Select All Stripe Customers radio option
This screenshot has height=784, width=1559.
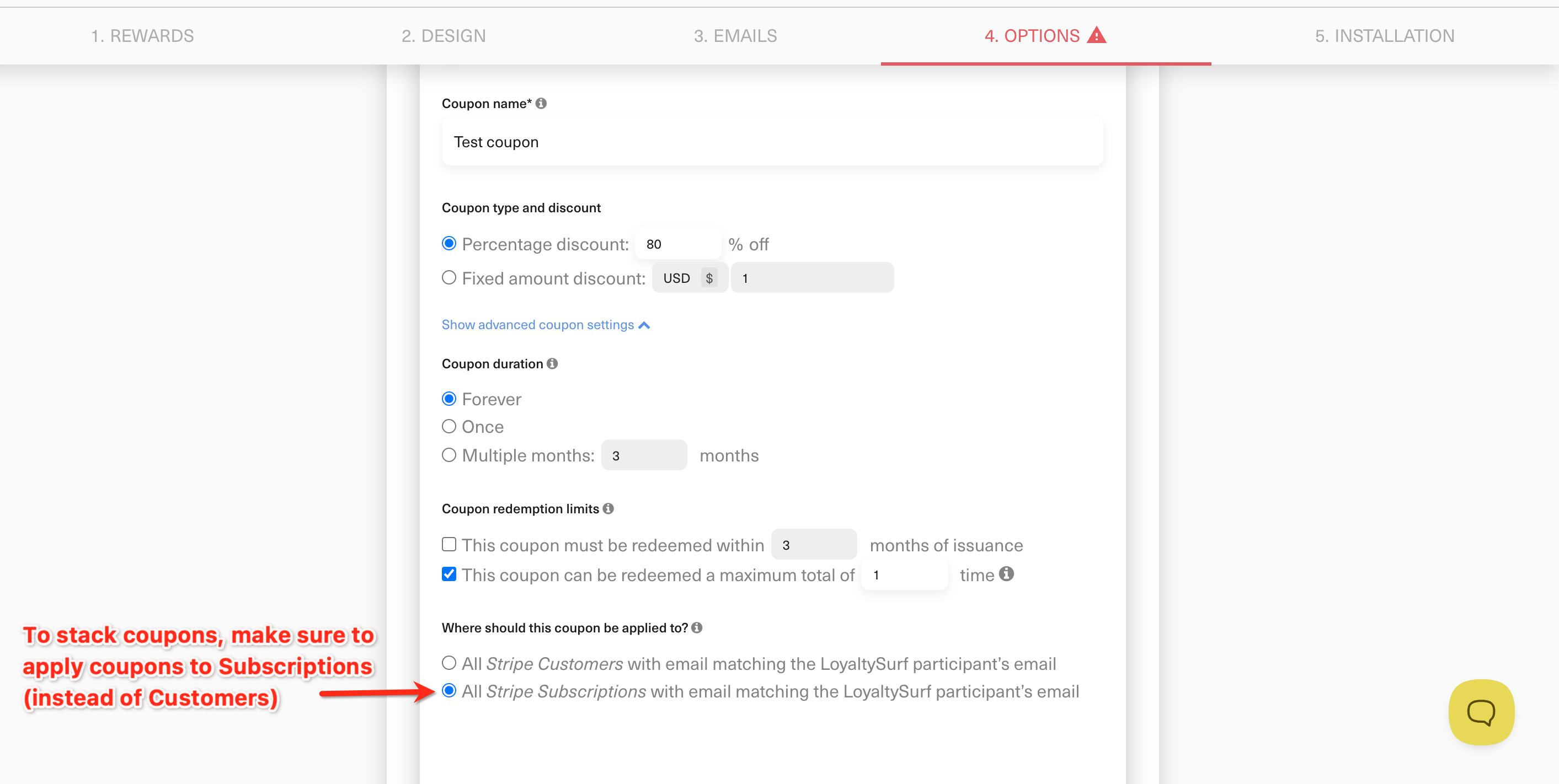[x=449, y=663]
